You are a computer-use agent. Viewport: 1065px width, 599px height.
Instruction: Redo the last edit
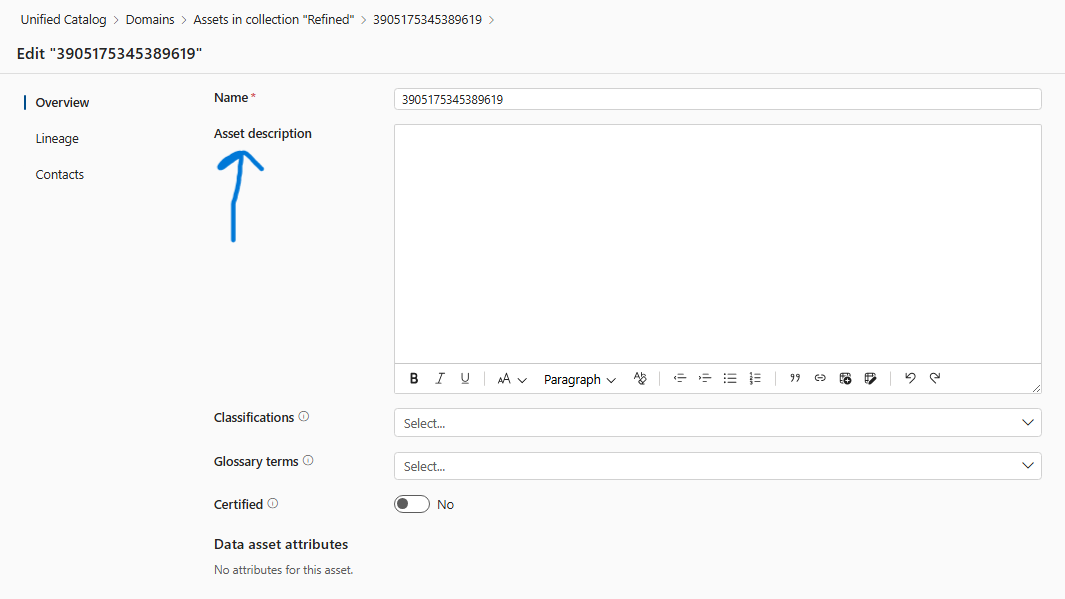point(935,379)
